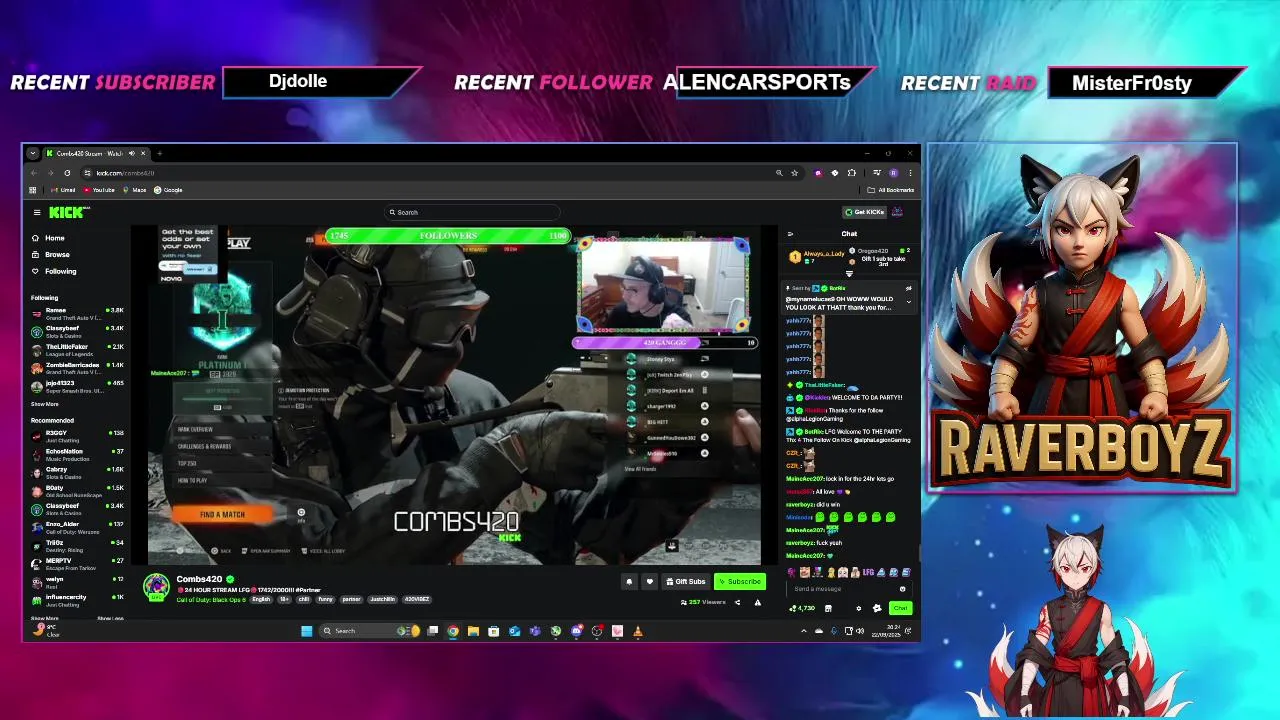Mute the Combs420 Stream tab audio
Image resolution: width=1280 pixels, height=720 pixels.
click(132, 153)
